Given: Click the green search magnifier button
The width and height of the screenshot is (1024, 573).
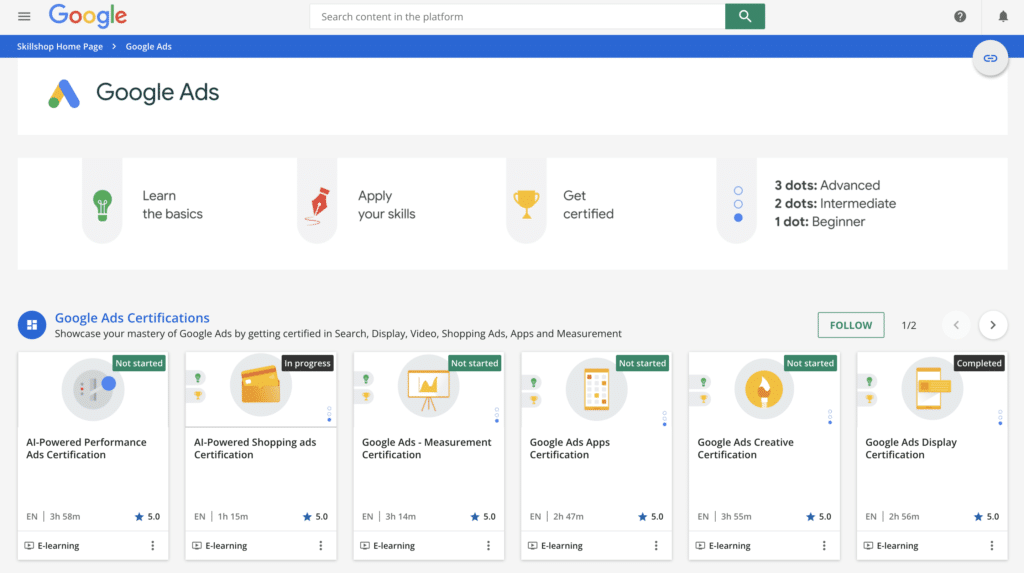Looking at the screenshot, I should (x=744, y=16).
